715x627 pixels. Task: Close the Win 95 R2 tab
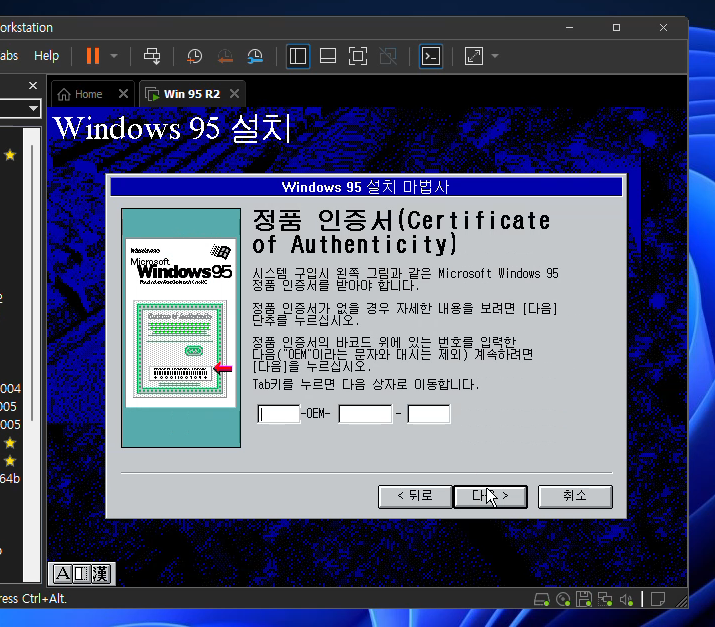tap(234, 93)
